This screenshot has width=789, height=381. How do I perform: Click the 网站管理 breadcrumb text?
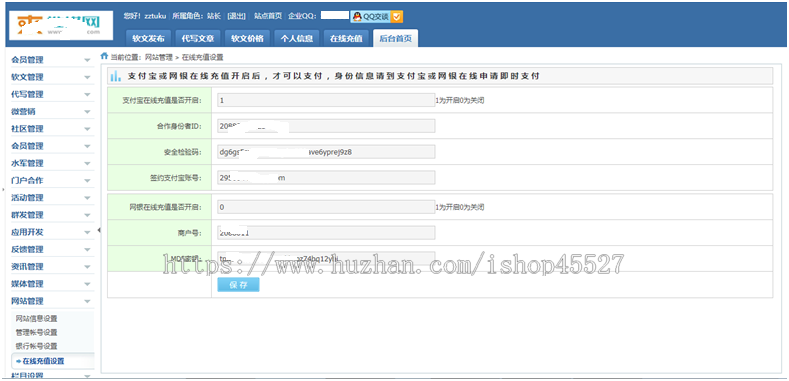(159, 57)
